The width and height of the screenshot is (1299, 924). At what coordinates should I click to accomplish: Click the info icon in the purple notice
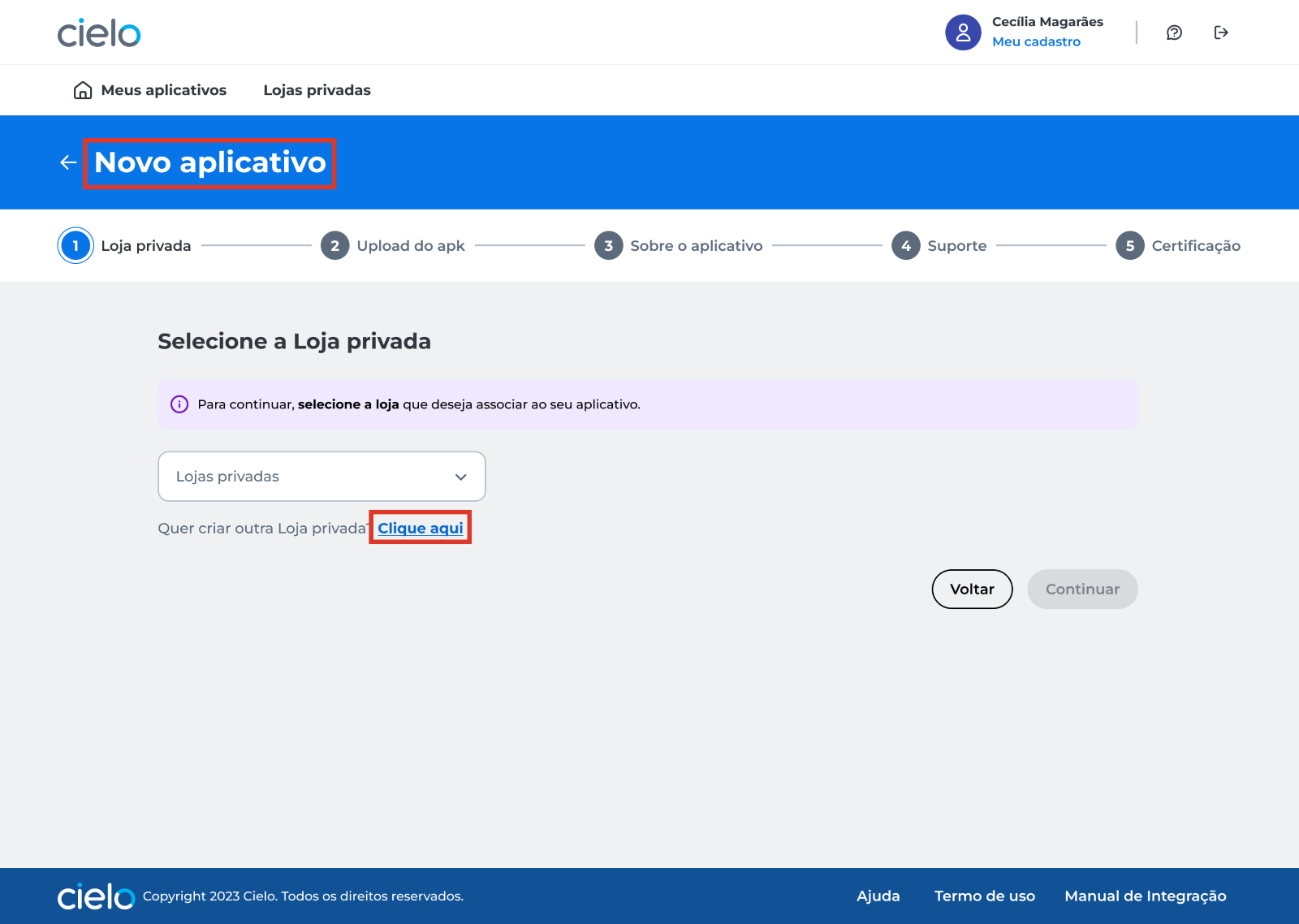[x=179, y=404]
